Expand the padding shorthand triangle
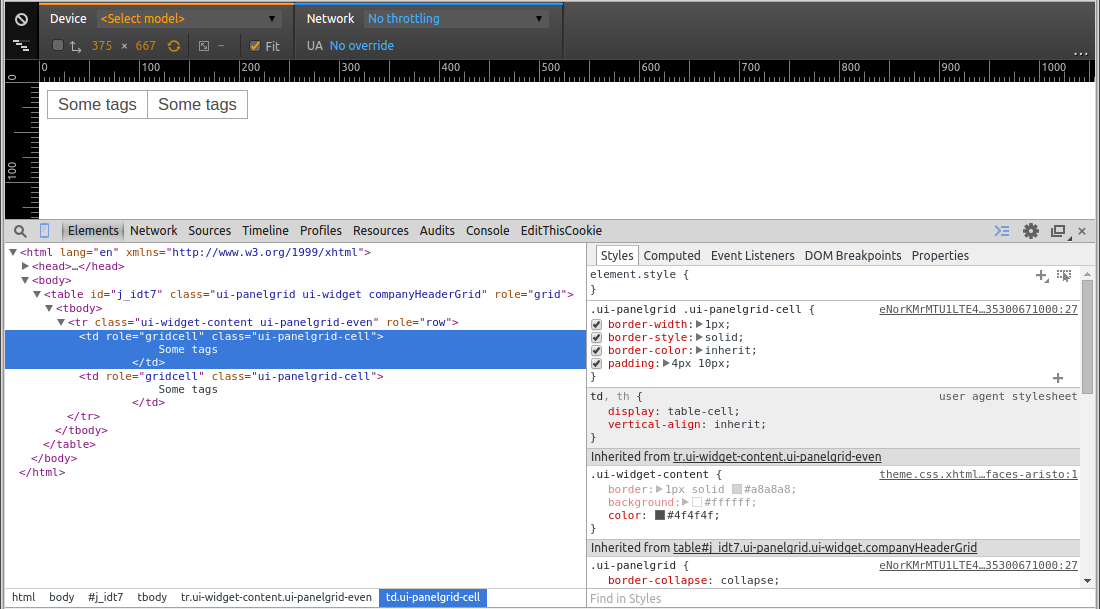The image size is (1100, 609). click(x=666, y=363)
